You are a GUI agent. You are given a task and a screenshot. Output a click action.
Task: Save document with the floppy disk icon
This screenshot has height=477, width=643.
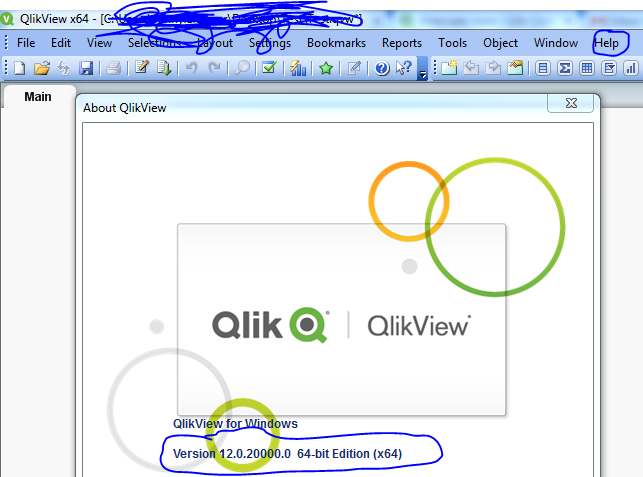tap(86, 68)
